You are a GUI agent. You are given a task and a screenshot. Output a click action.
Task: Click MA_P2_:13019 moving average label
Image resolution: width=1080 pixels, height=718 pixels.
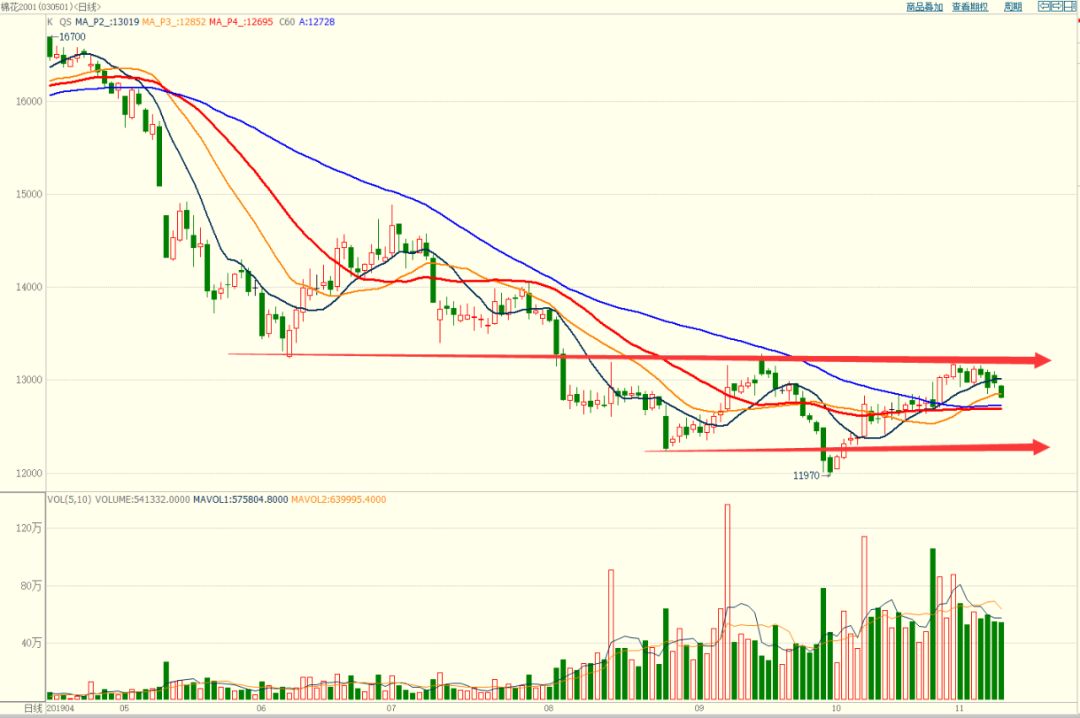coord(107,22)
